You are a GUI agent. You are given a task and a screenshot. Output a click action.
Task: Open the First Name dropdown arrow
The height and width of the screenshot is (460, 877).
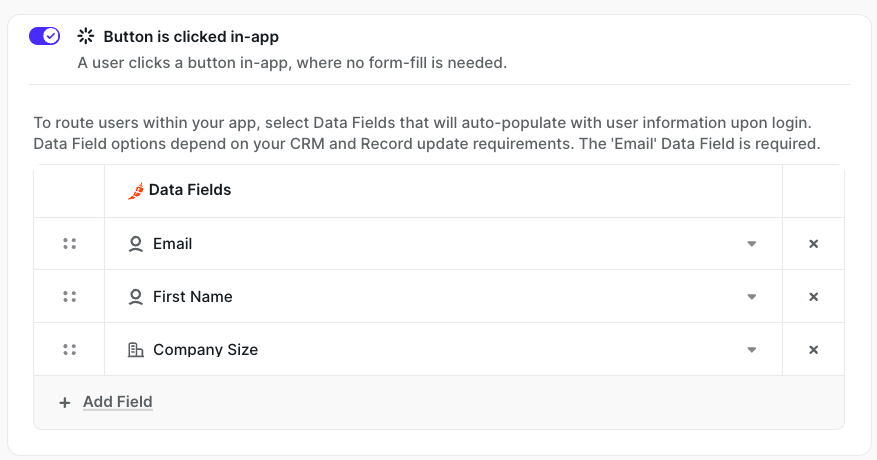[x=751, y=297]
